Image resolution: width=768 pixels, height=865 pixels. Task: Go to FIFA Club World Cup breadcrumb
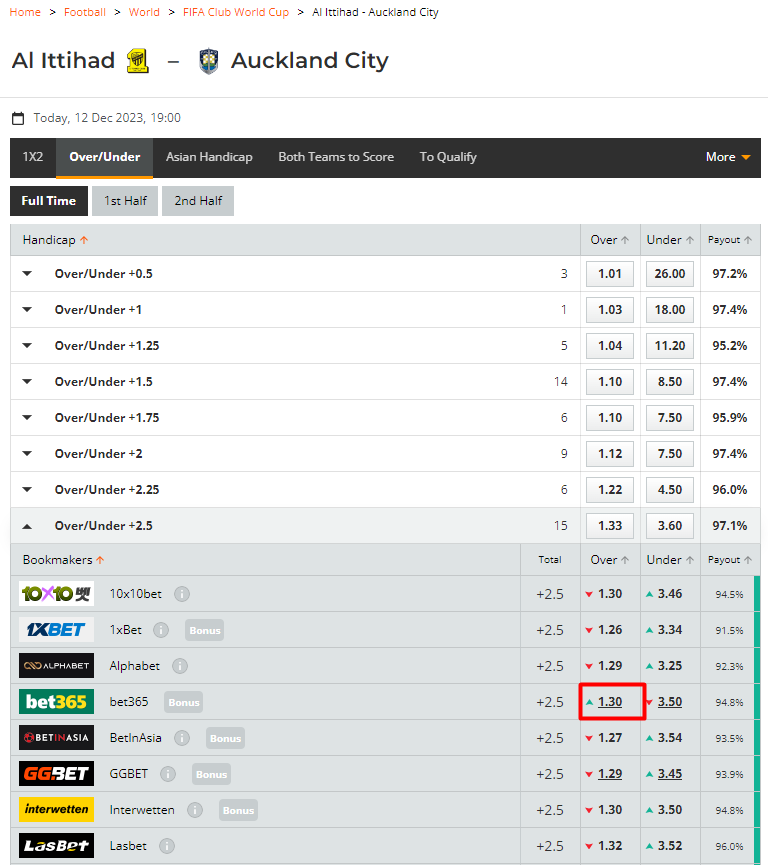(x=236, y=12)
